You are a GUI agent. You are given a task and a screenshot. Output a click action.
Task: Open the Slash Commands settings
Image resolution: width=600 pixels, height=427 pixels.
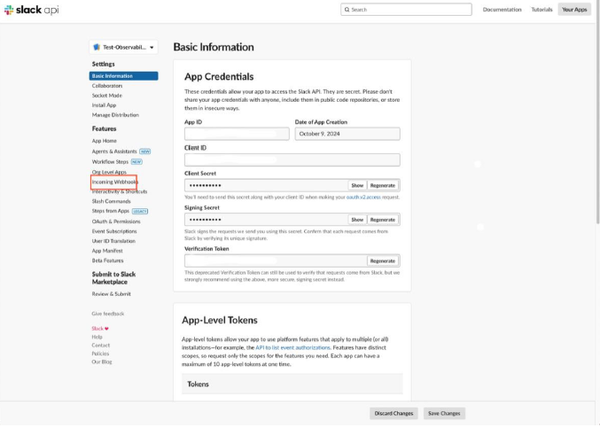111,201
